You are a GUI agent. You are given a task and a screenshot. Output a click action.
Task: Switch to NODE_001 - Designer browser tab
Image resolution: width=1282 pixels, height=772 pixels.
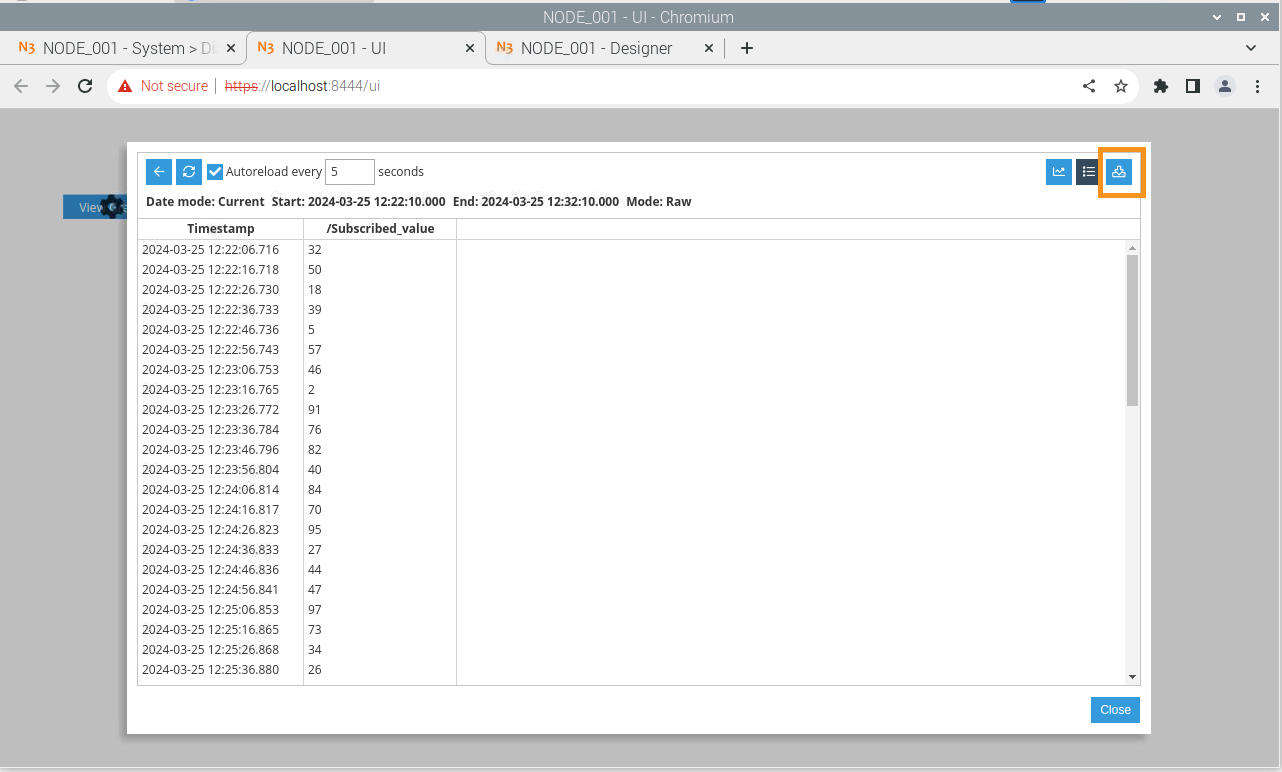596,48
